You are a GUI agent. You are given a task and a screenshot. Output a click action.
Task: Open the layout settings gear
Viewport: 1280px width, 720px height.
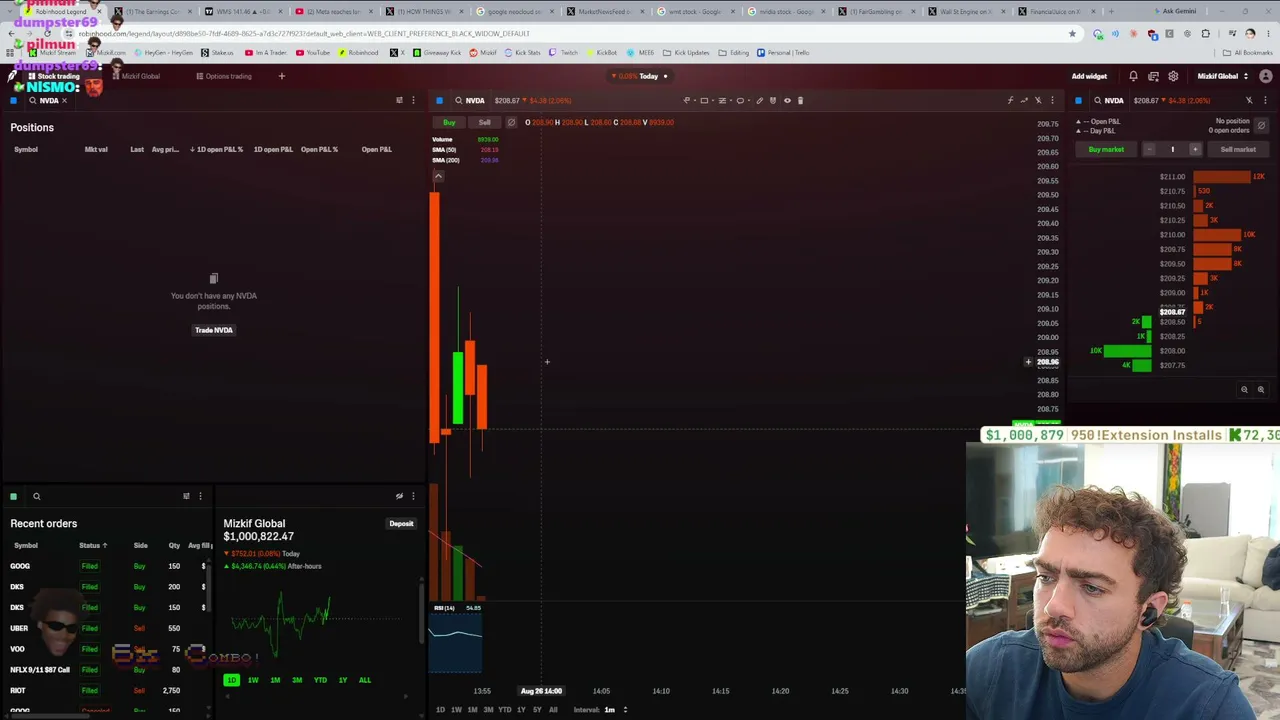[1173, 76]
